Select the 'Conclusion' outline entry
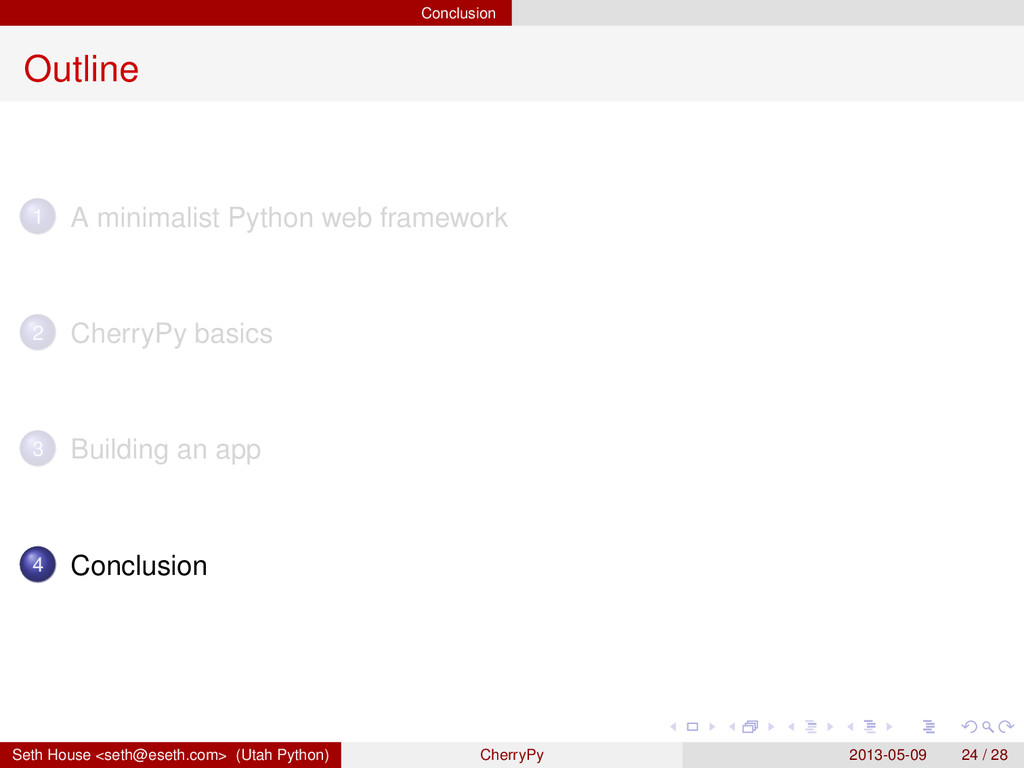 [139, 566]
